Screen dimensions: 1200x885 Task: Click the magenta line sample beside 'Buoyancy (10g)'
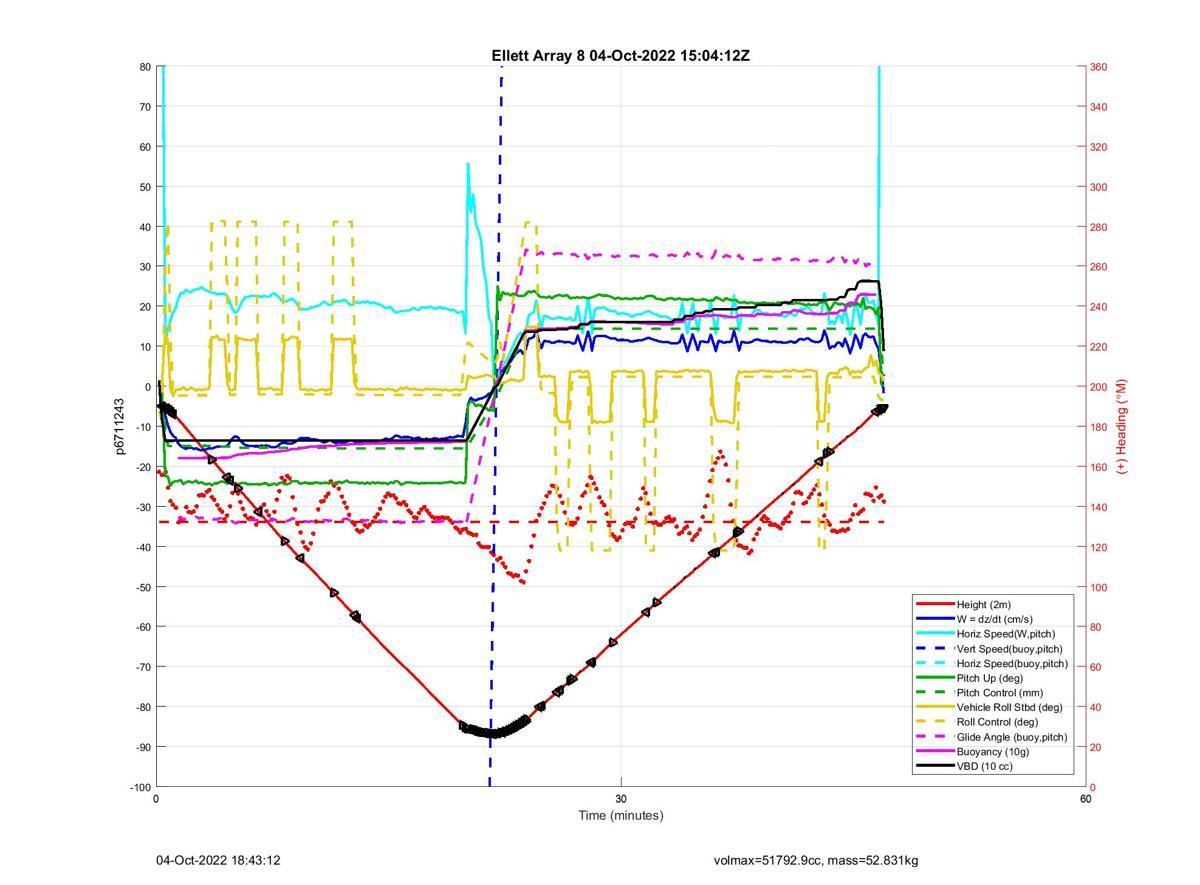click(x=934, y=752)
